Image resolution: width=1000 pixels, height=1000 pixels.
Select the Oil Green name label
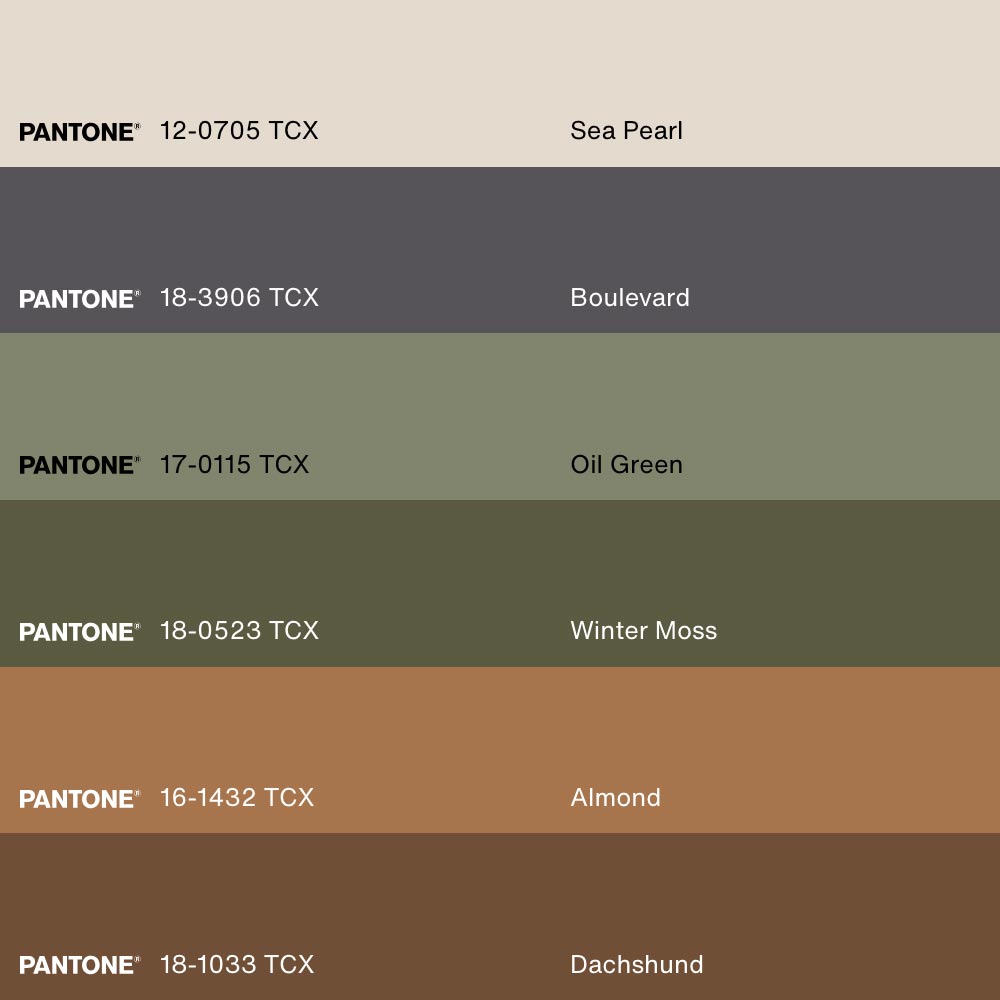click(x=626, y=464)
